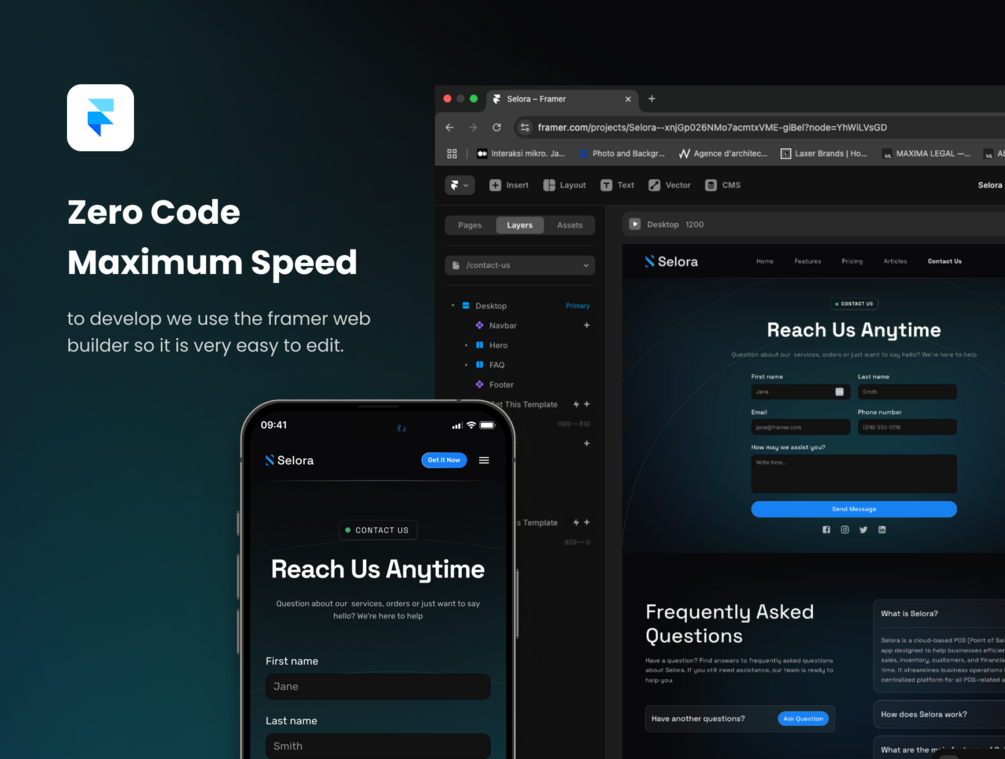Viewport: 1005px width, 759px height.
Task: Click the Framer logo app icon
Action: pos(101,118)
